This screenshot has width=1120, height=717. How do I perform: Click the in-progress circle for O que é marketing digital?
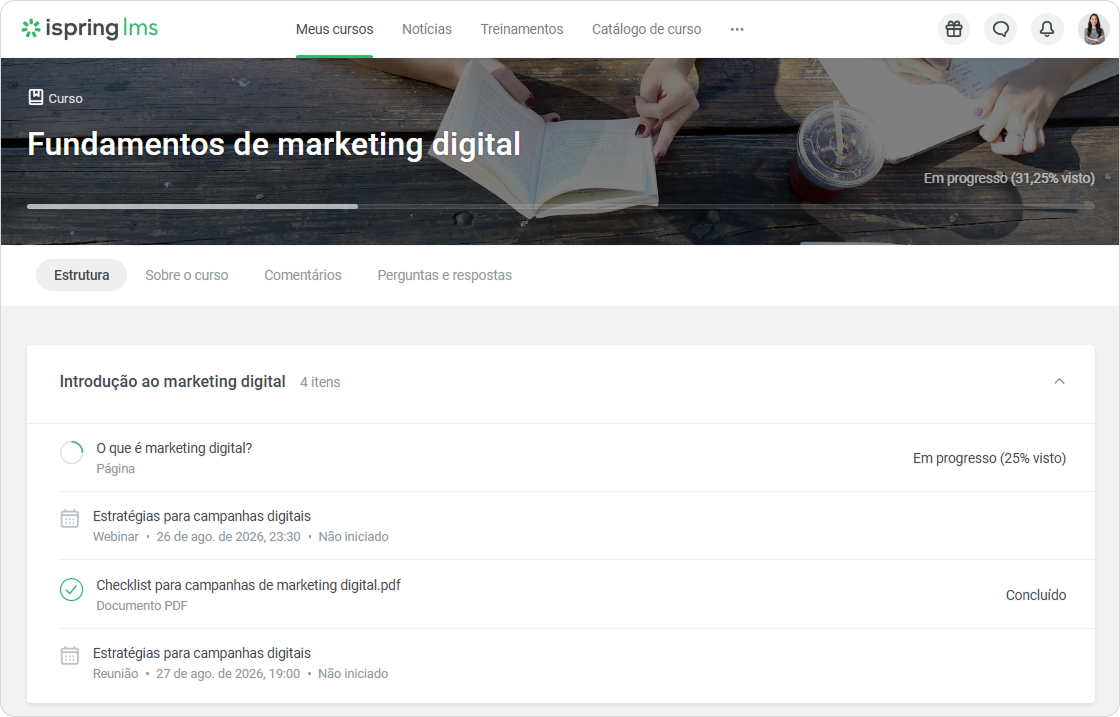(71, 453)
